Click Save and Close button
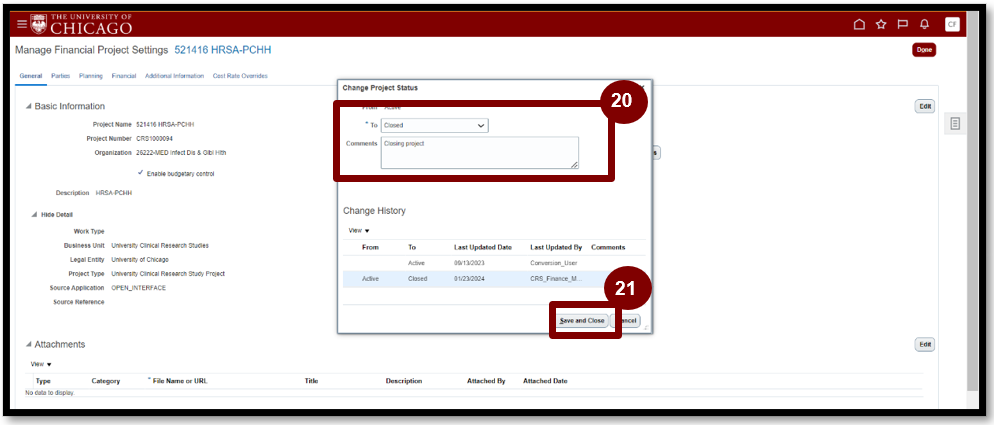This screenshot has width=994, height=425. tap(582, 321)
